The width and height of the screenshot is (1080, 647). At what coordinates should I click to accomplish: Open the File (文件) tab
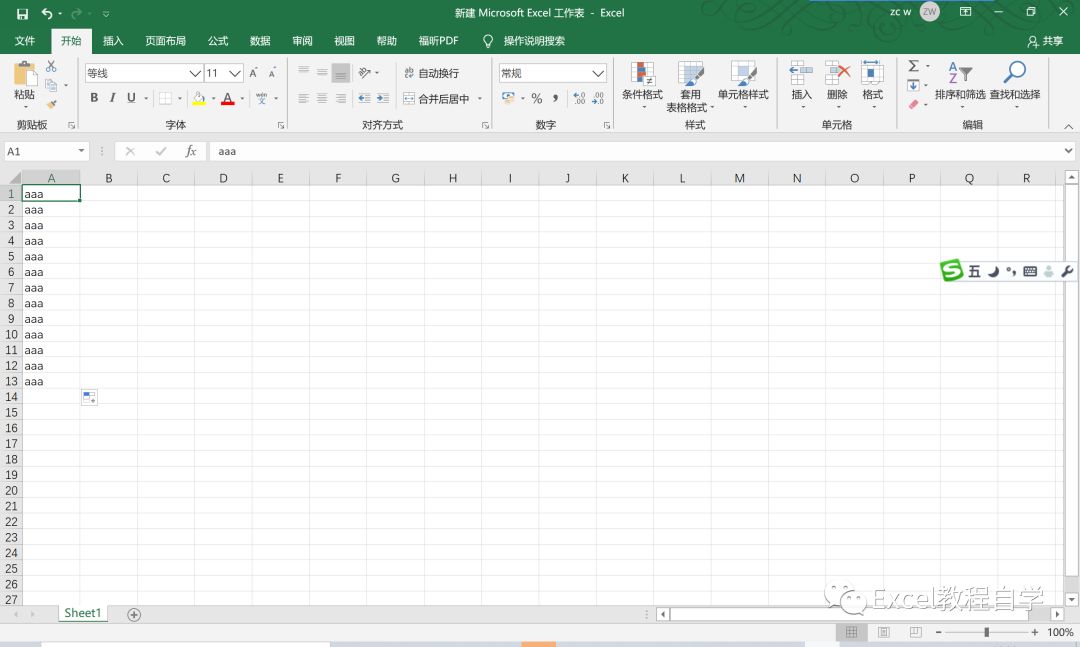pyautogui.click(x=25, y=41)
